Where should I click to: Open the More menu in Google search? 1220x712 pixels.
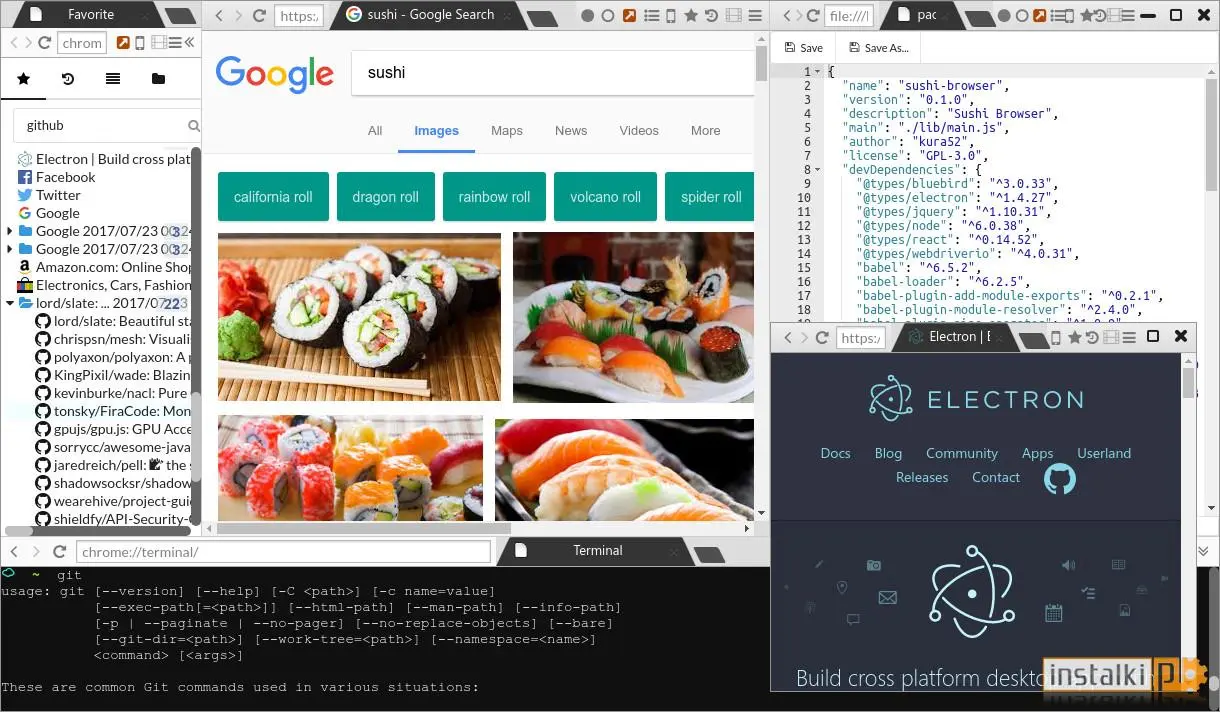pos(705,131)
